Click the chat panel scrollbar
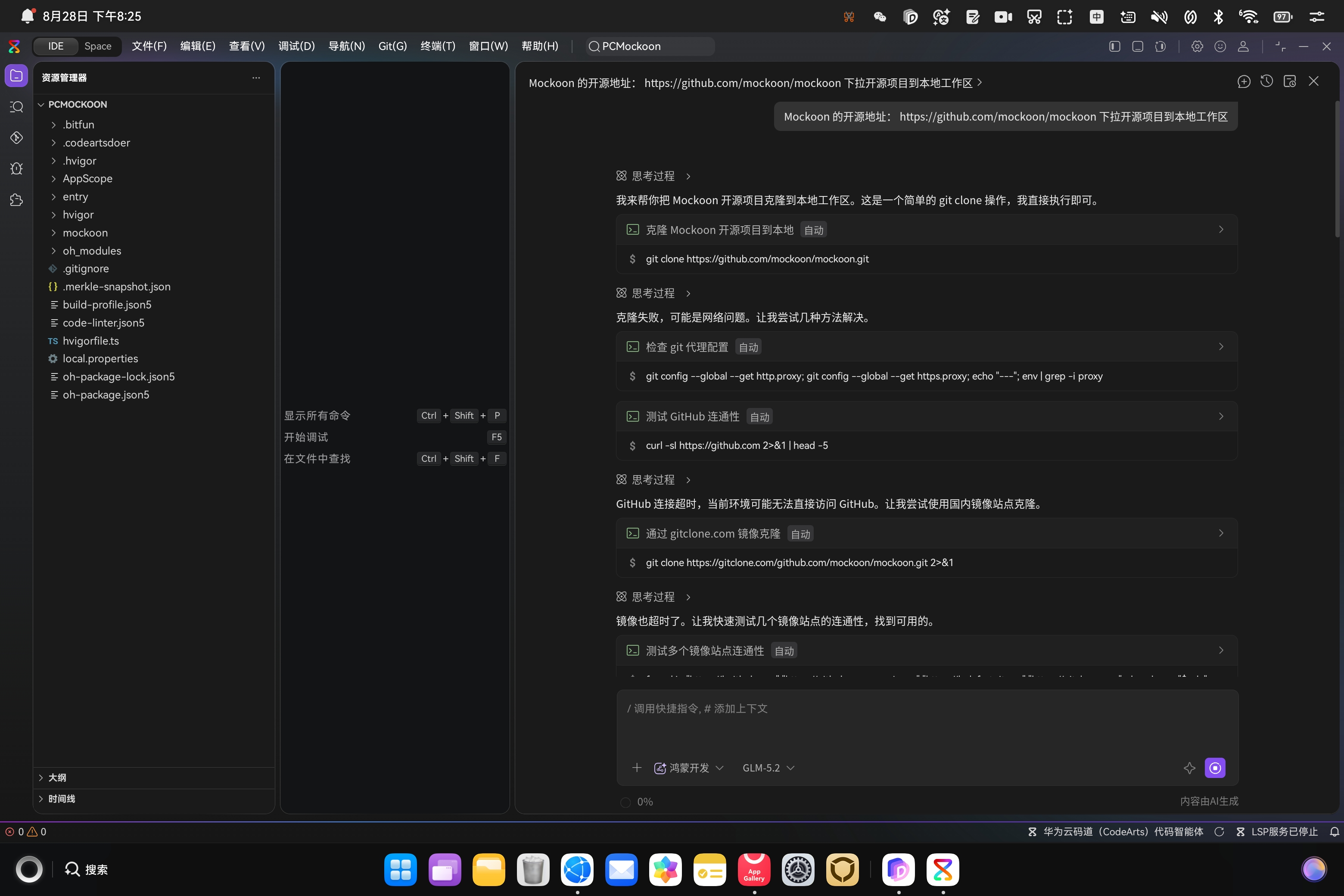The image size is (1344, 896). (1337, 169)
